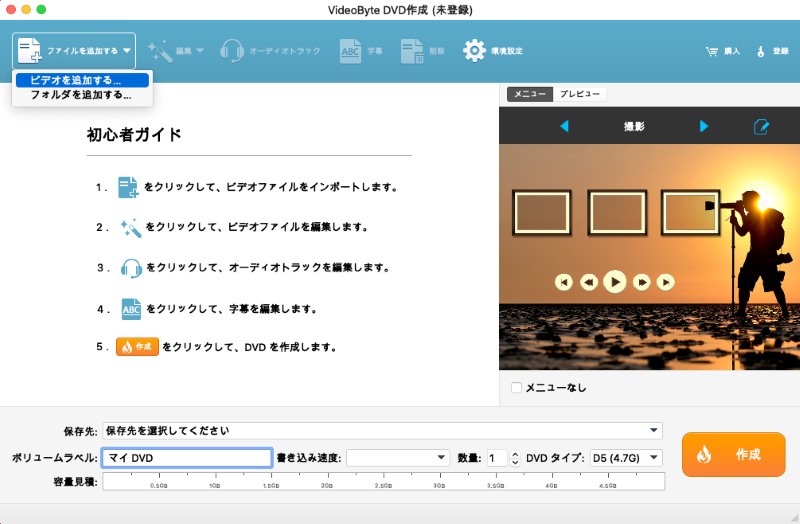Click the 数量 stepper arrows

[515, 458]
